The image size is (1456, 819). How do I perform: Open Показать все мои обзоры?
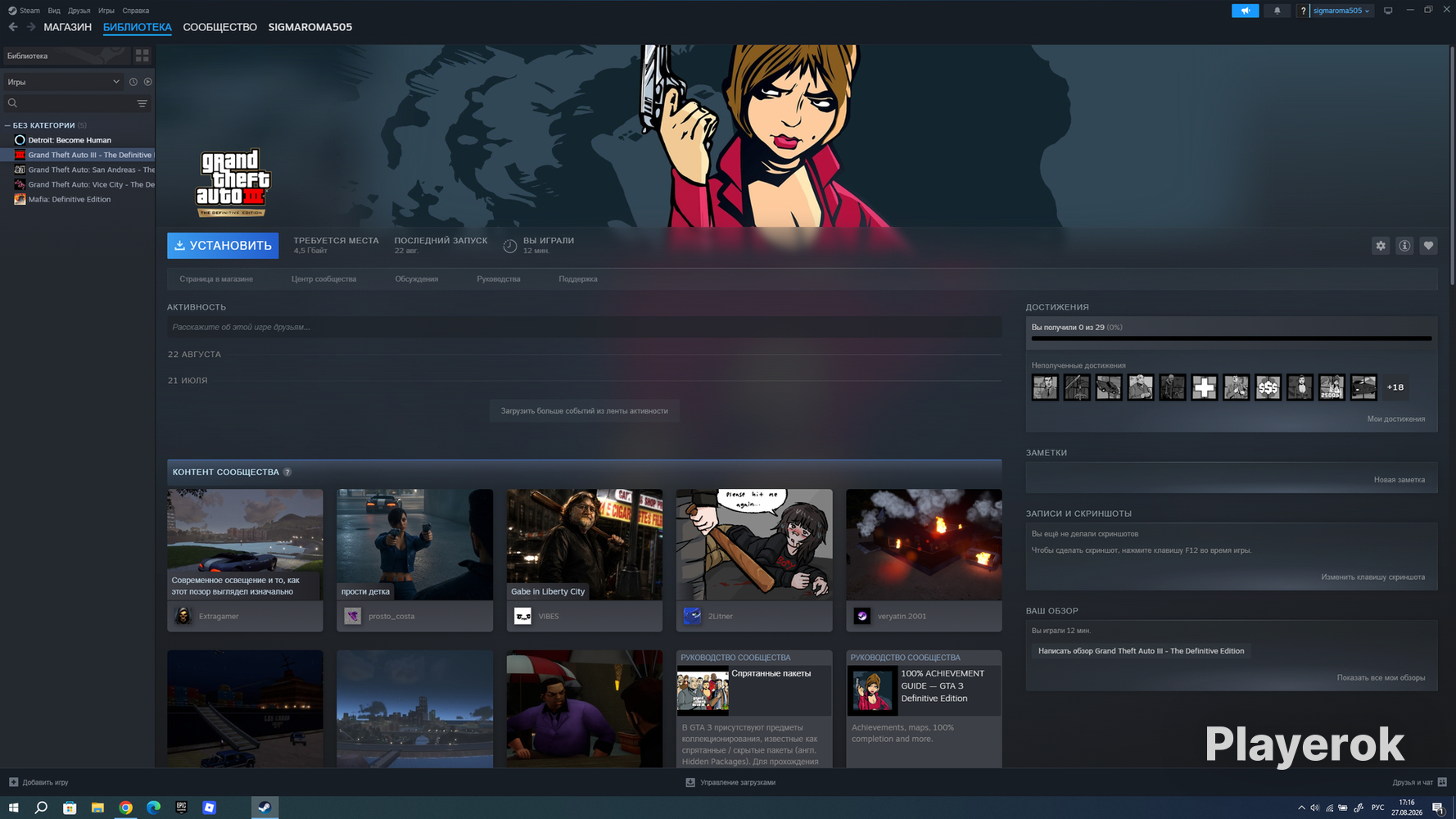click(x=1381, y=678)
